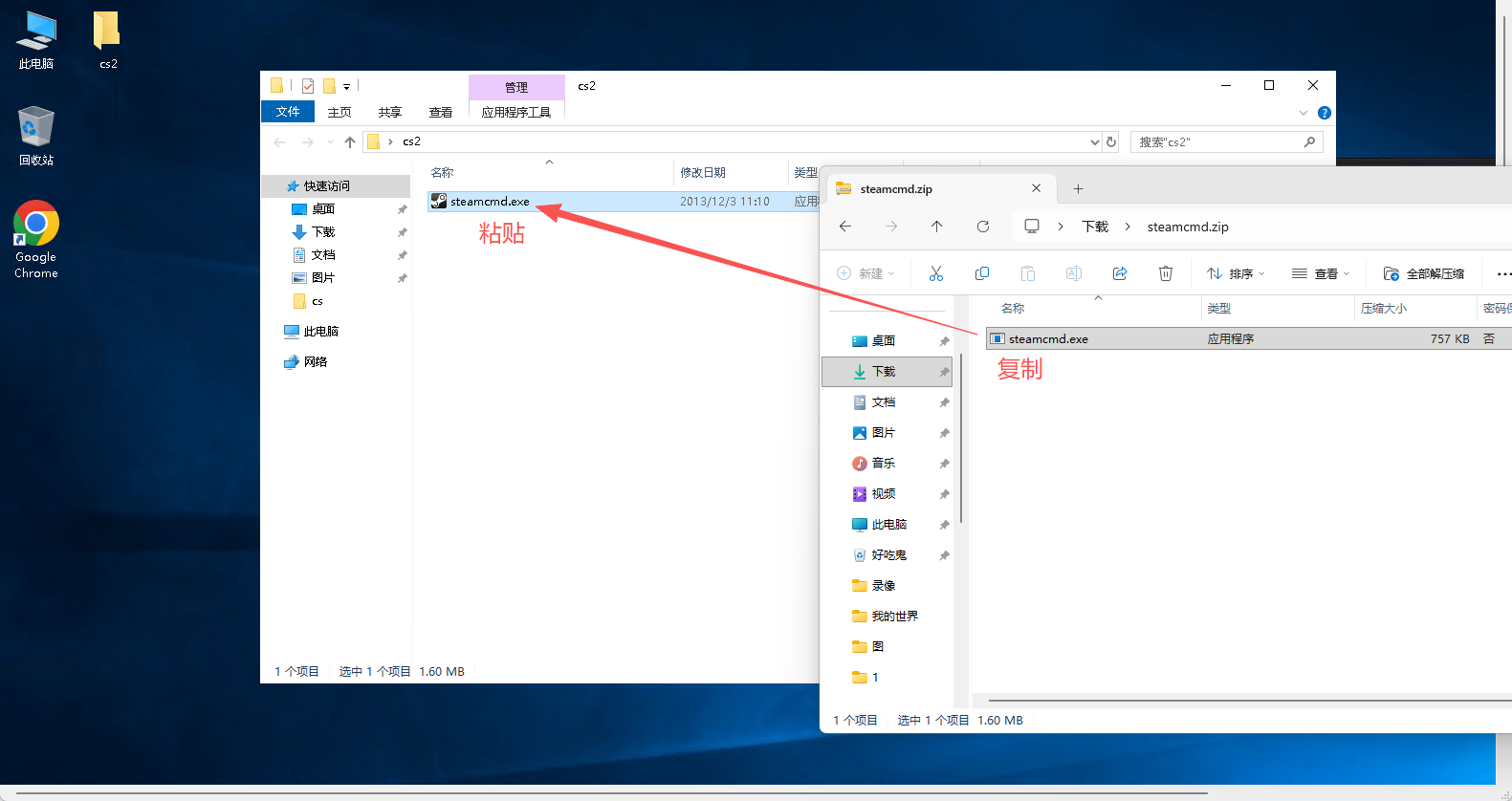Open the 排序 sort dropdown
This screenshot has height=801, width=1512.
(x=1236, y=274)
